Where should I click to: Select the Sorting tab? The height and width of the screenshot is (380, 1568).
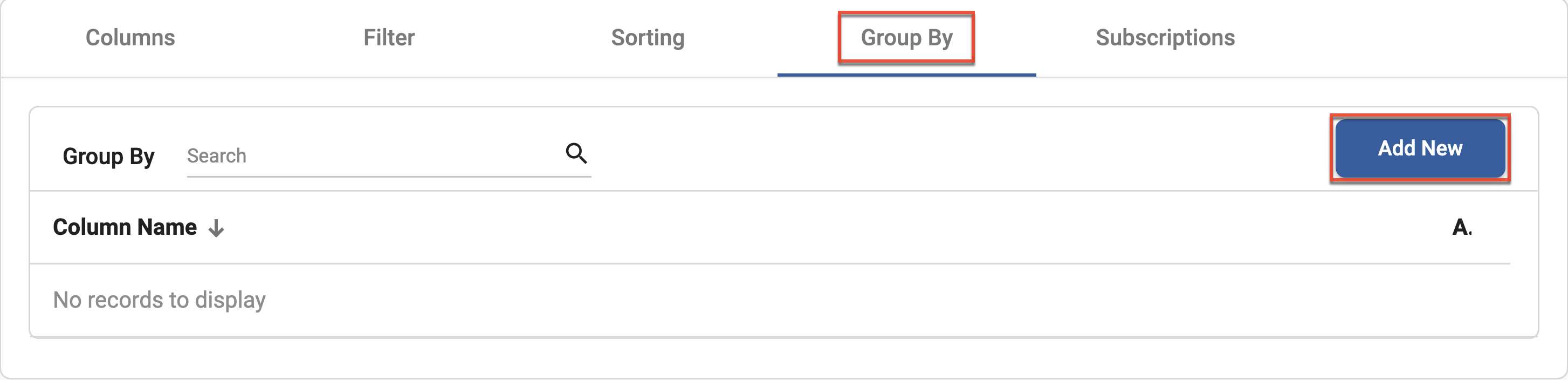point(648,38)
